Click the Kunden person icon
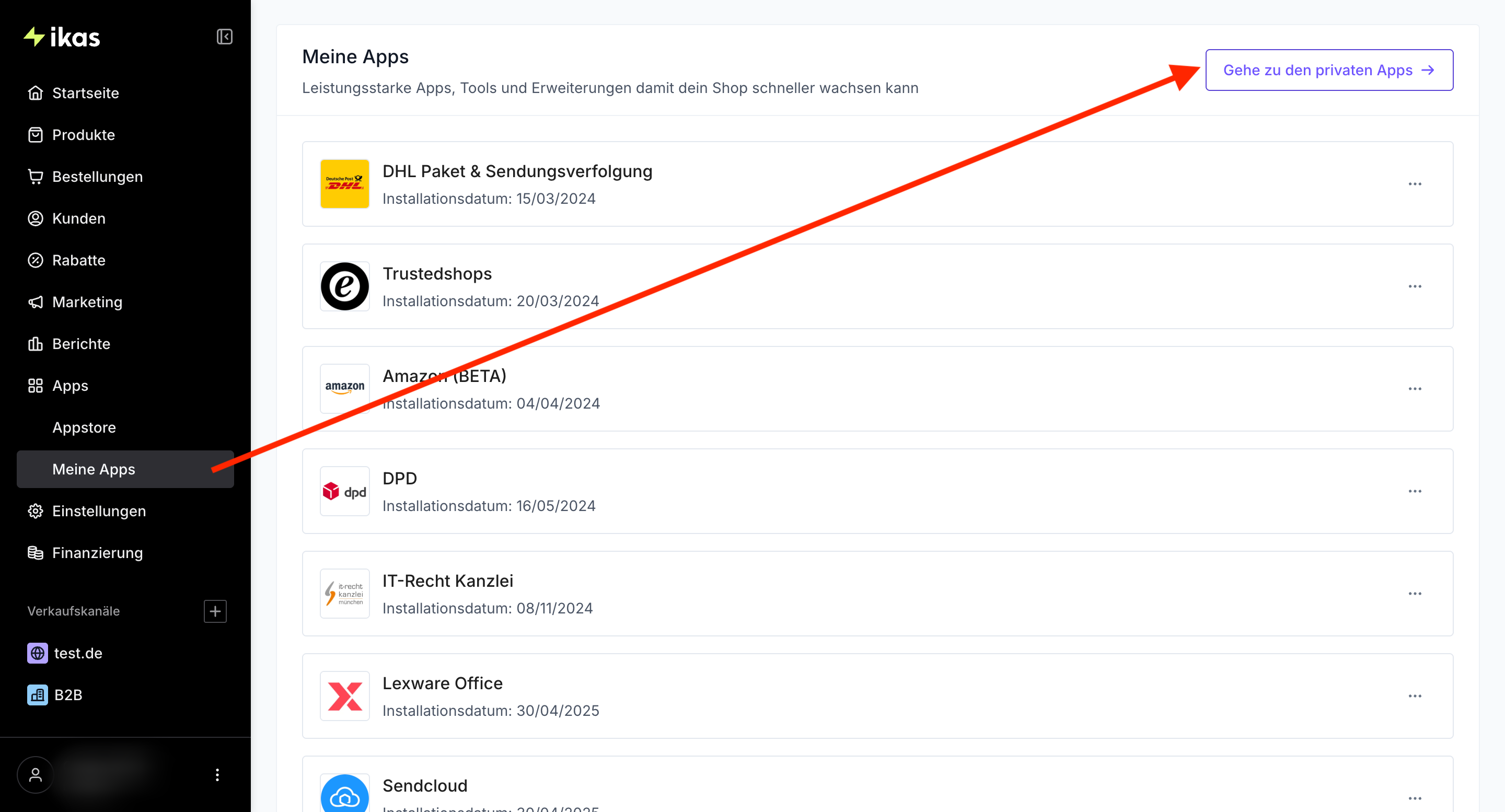This screenshot has height=812, width=1505. [x=36, y=218]
